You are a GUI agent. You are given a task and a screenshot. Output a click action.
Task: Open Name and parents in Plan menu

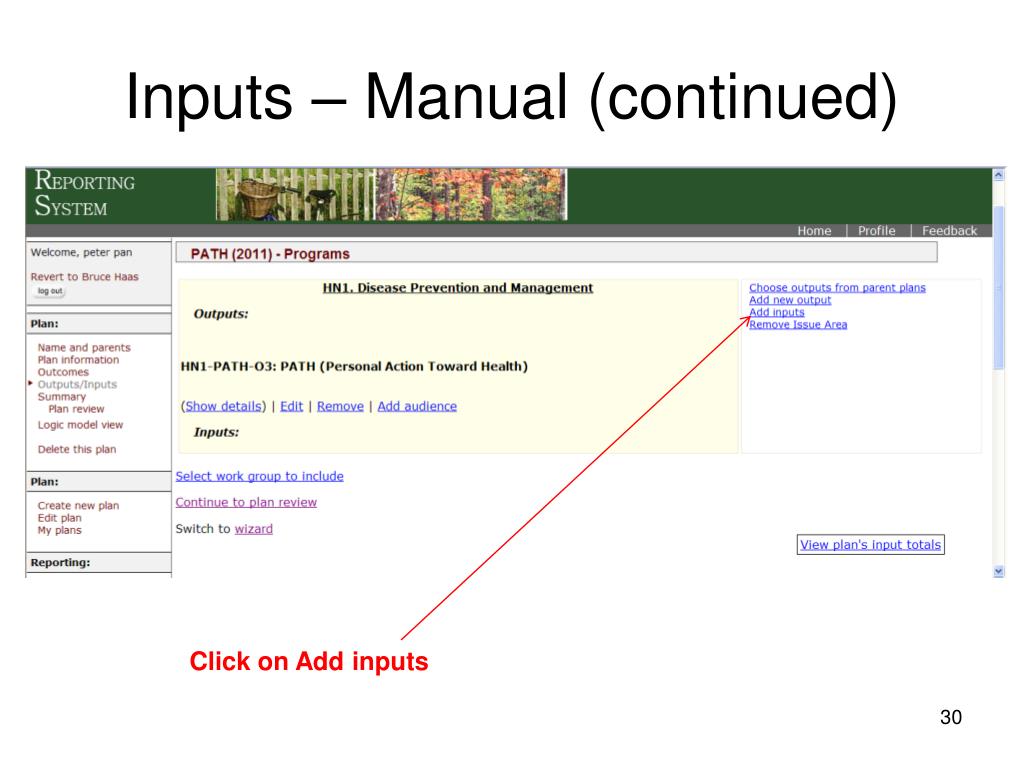pyautogui.click(x=84, y=347)
